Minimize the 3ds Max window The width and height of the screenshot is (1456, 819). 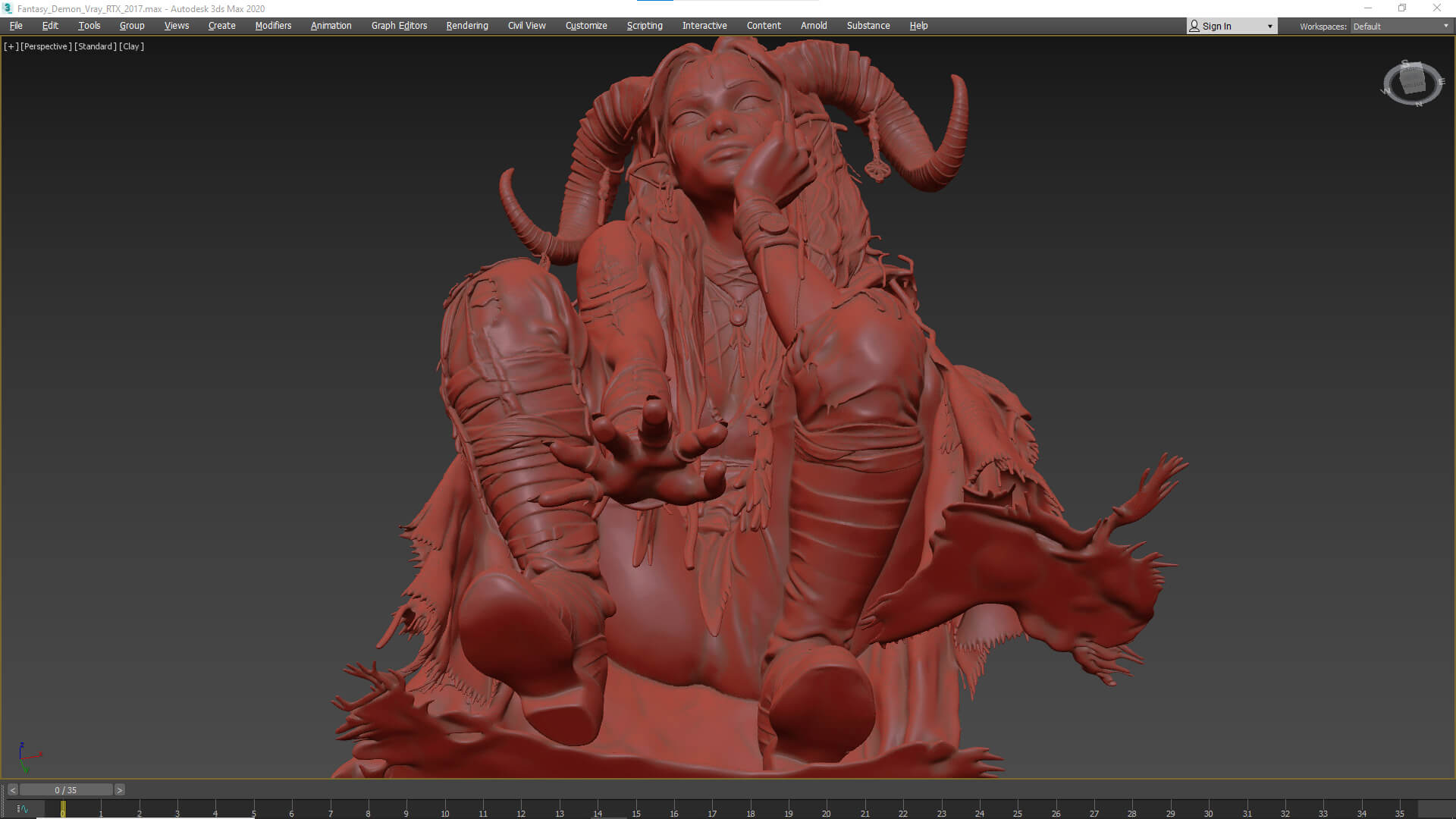point(1368,8)
